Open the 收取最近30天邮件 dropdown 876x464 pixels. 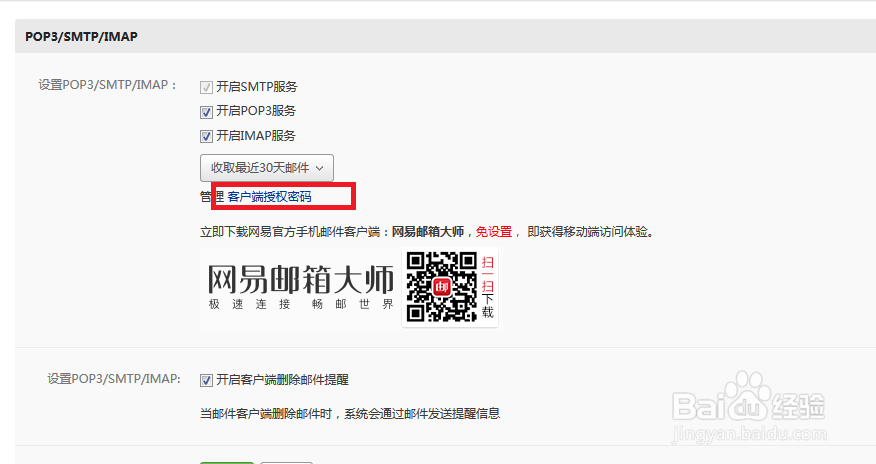(266, 168)
